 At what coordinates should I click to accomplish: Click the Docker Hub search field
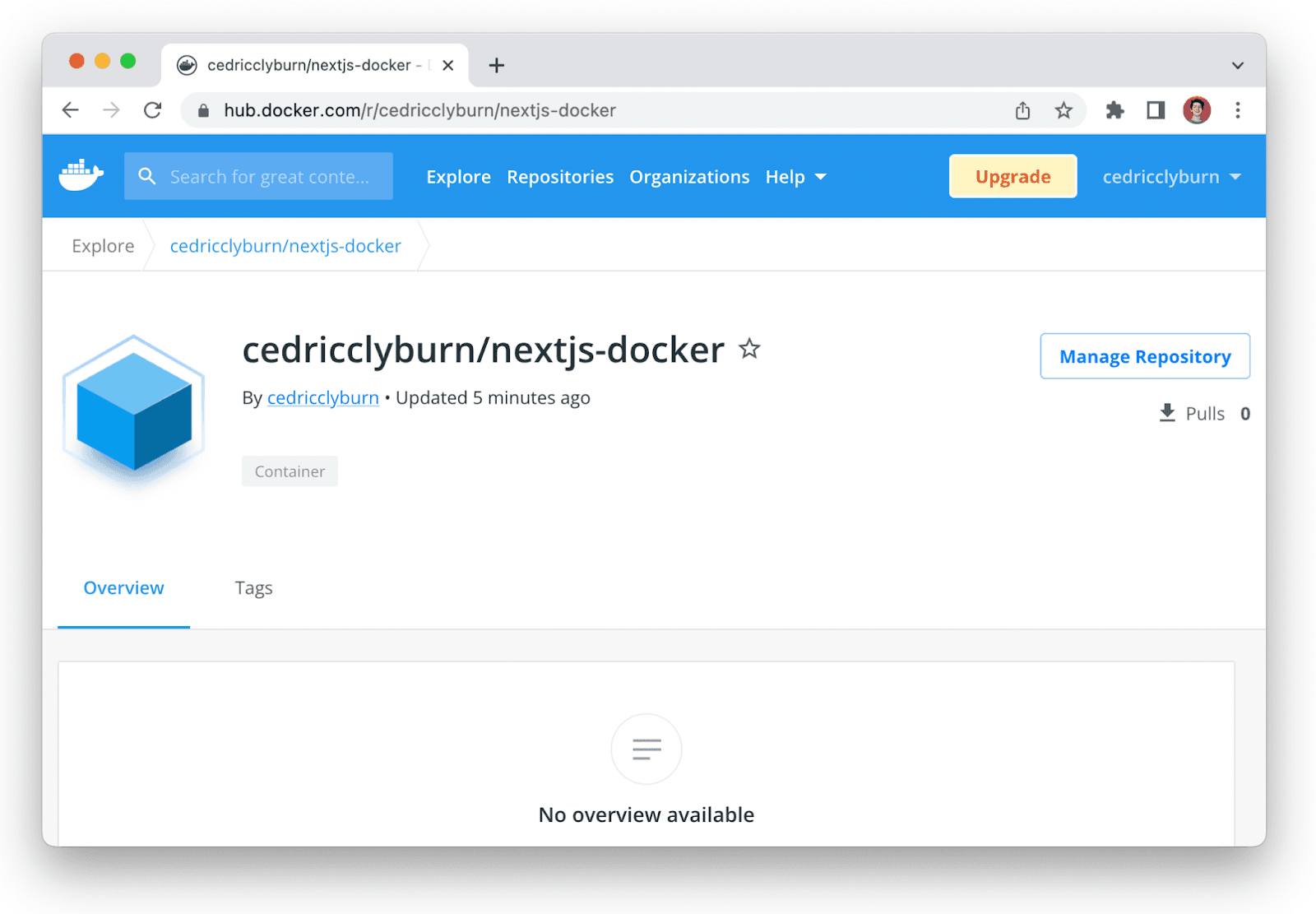tap(269, 177)
